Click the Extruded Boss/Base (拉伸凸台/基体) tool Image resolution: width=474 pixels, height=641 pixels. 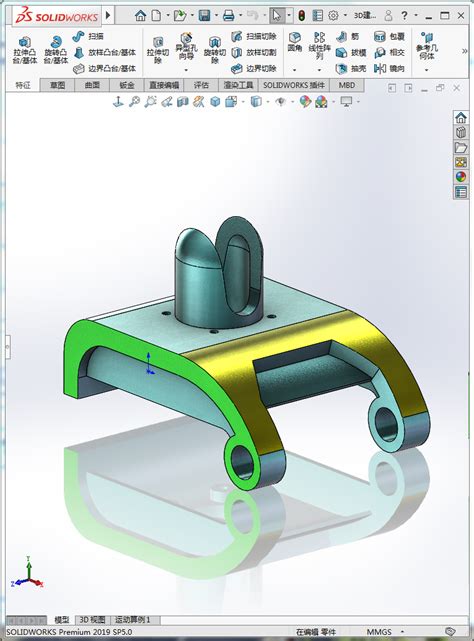tap(25, 50)
